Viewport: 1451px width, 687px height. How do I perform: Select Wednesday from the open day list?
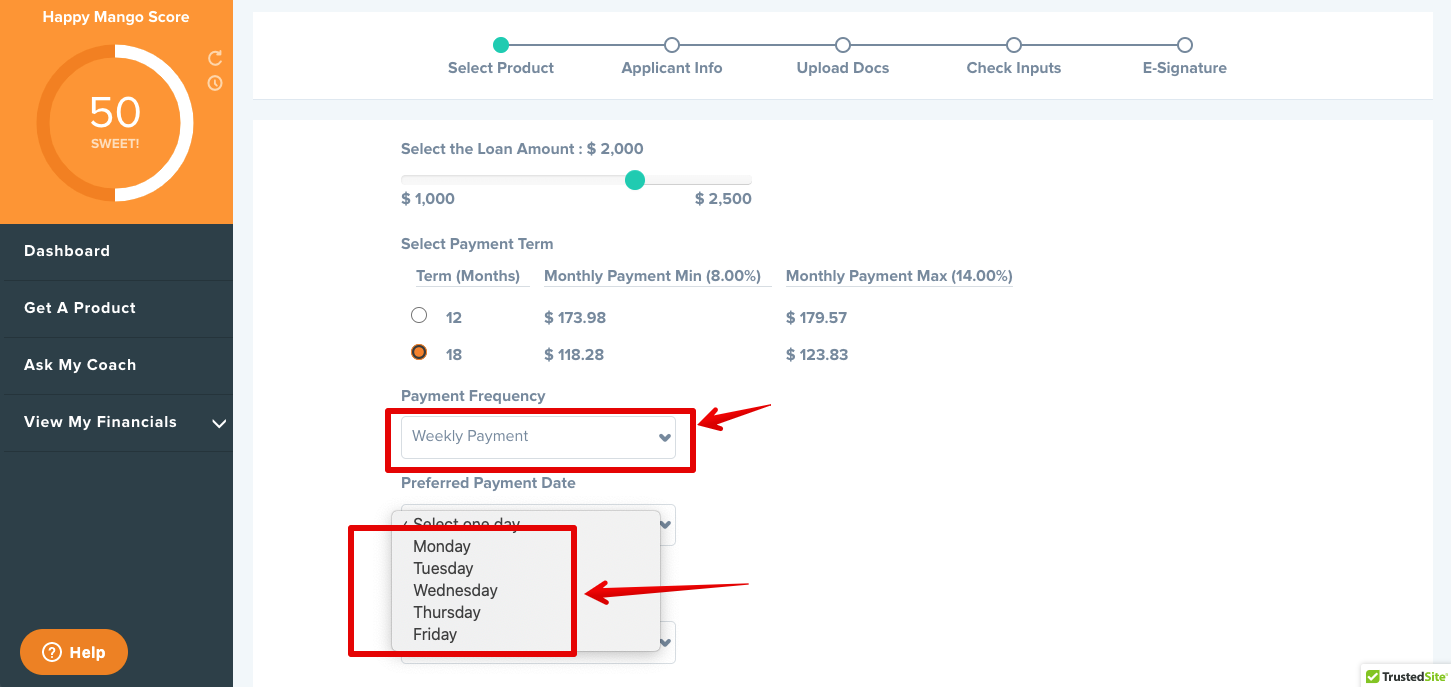click(x=455, y=590)
